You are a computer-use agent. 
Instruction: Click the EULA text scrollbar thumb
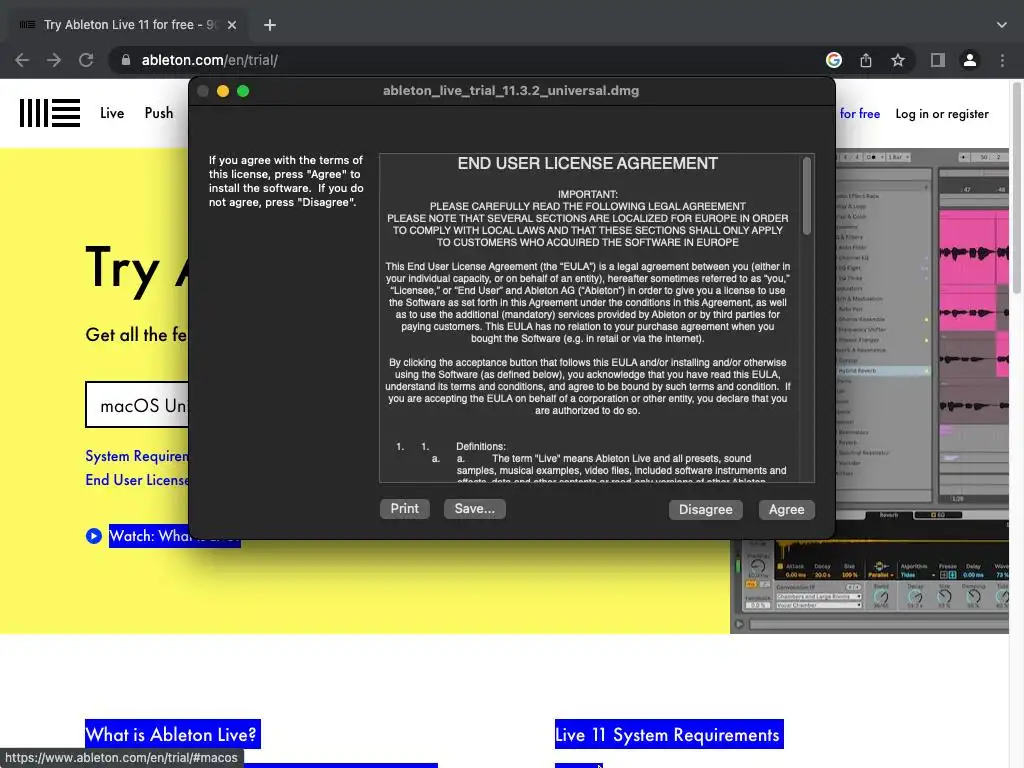[x=807, y=196]
